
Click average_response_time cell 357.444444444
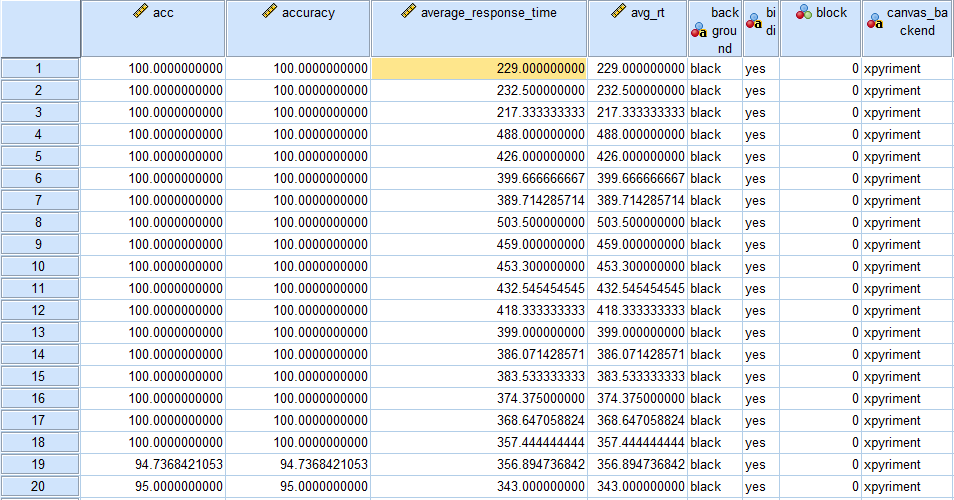(x=479, y=442)
